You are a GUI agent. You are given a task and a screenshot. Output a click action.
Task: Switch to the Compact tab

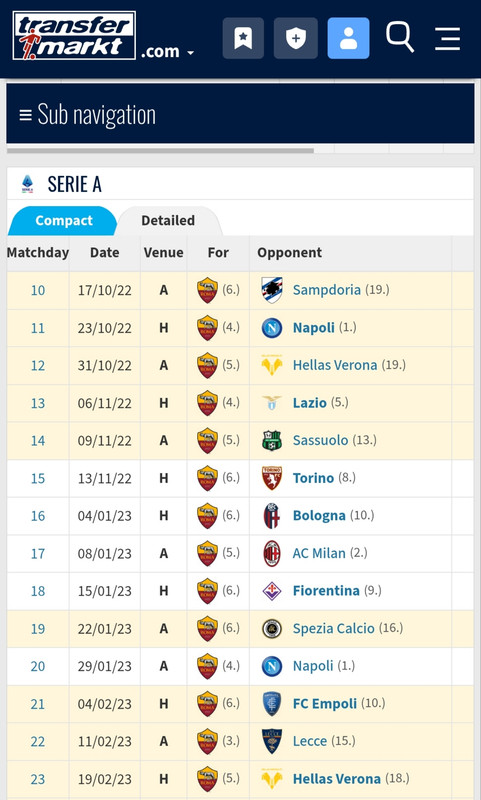click(63, 220)
